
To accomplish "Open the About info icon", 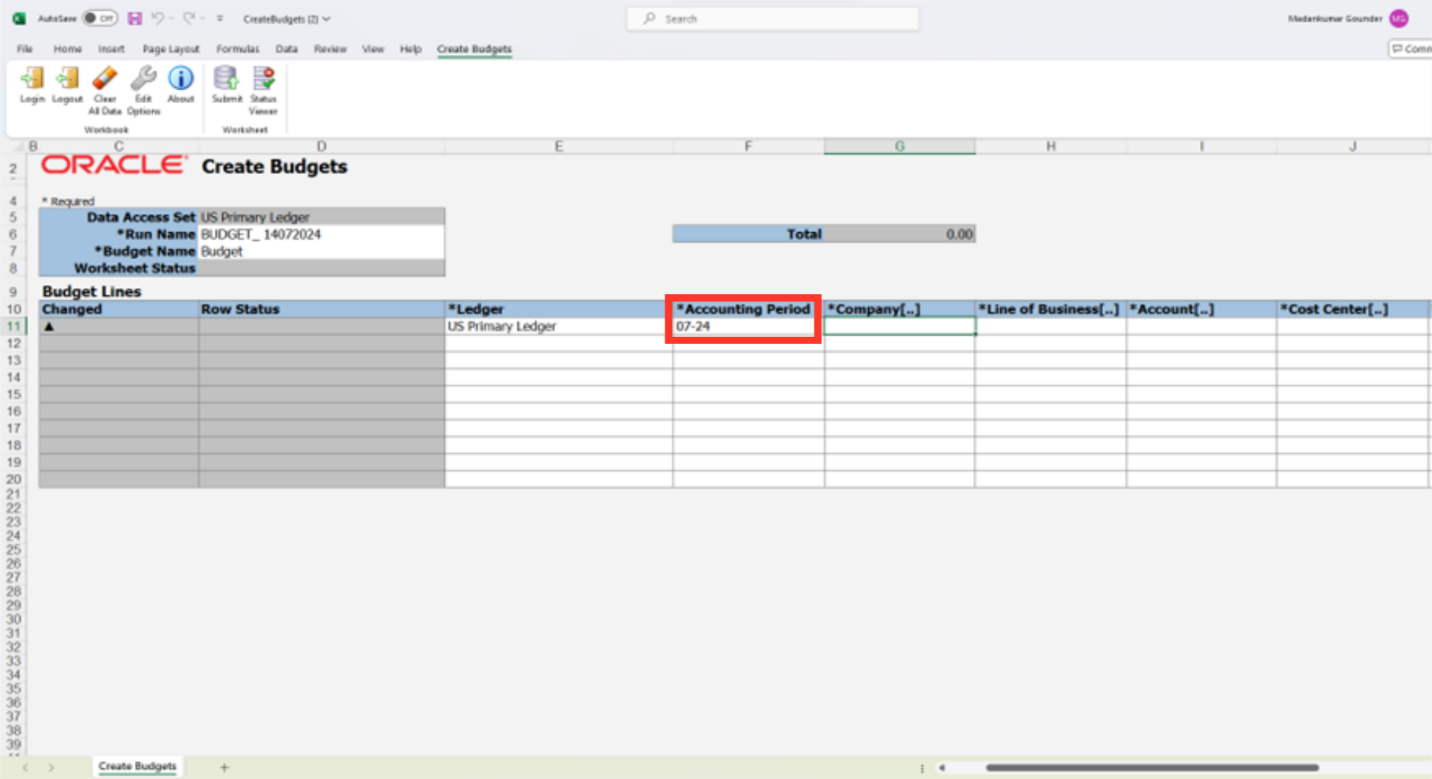I will (181, 79).
